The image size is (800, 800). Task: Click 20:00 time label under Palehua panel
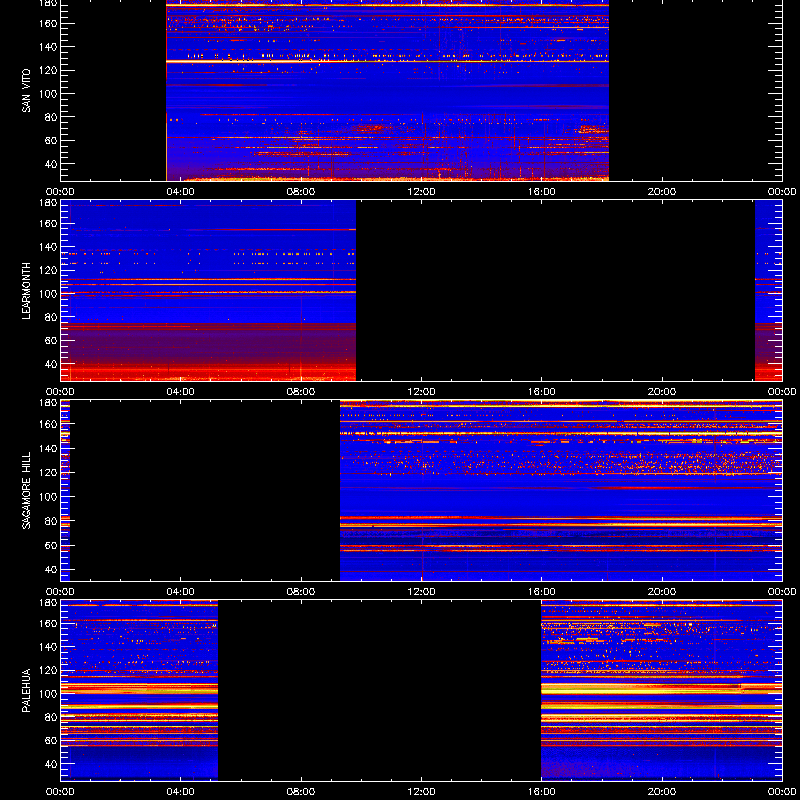(662, 792)
